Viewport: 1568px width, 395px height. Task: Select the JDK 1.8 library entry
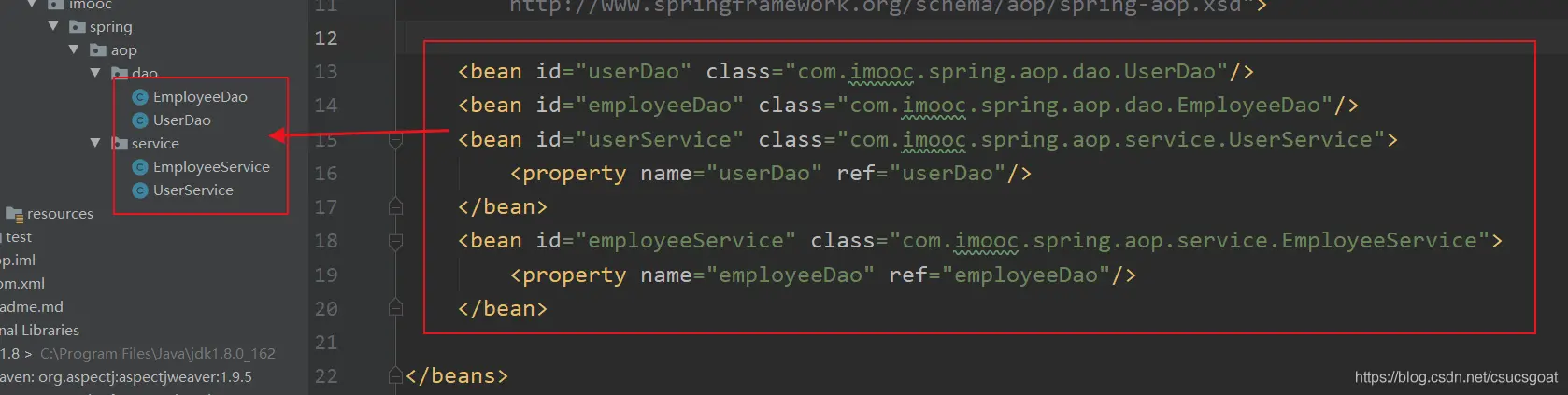click(x=138, y=353)
